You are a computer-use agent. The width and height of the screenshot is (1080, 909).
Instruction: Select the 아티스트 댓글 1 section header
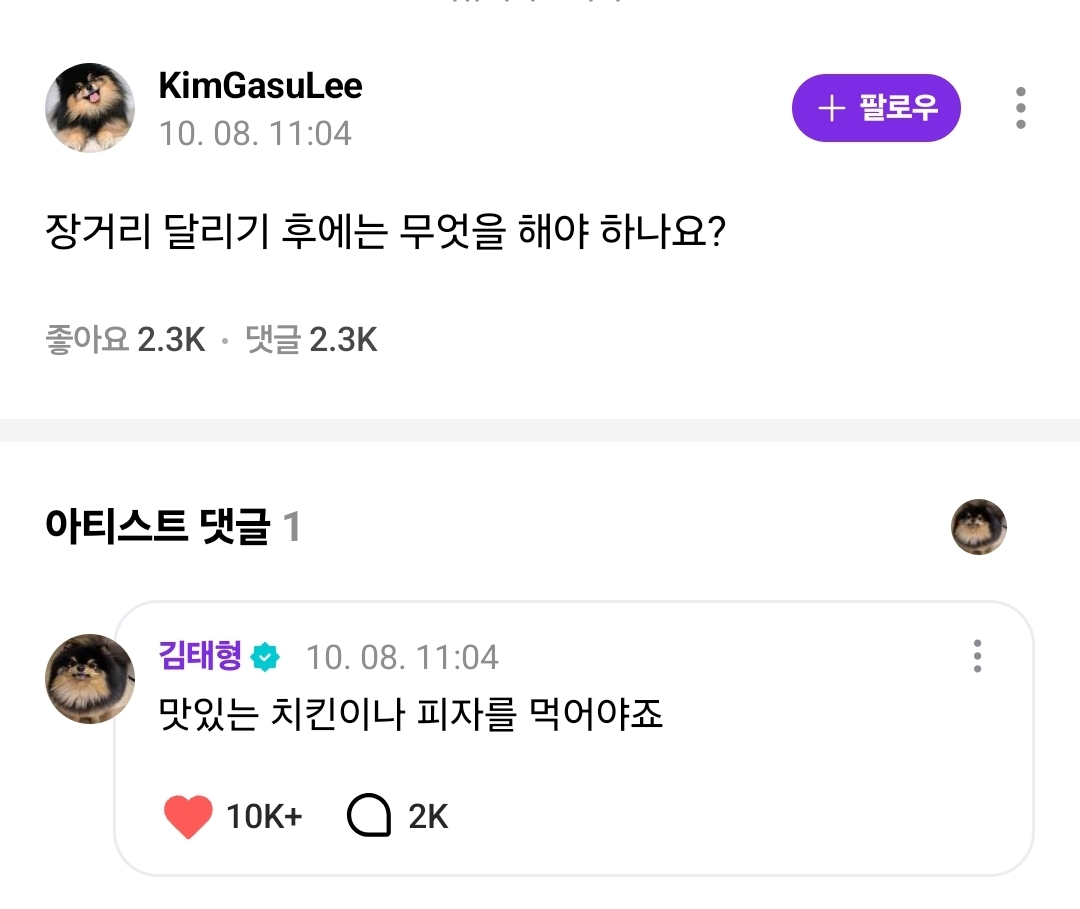pos(172,527)
